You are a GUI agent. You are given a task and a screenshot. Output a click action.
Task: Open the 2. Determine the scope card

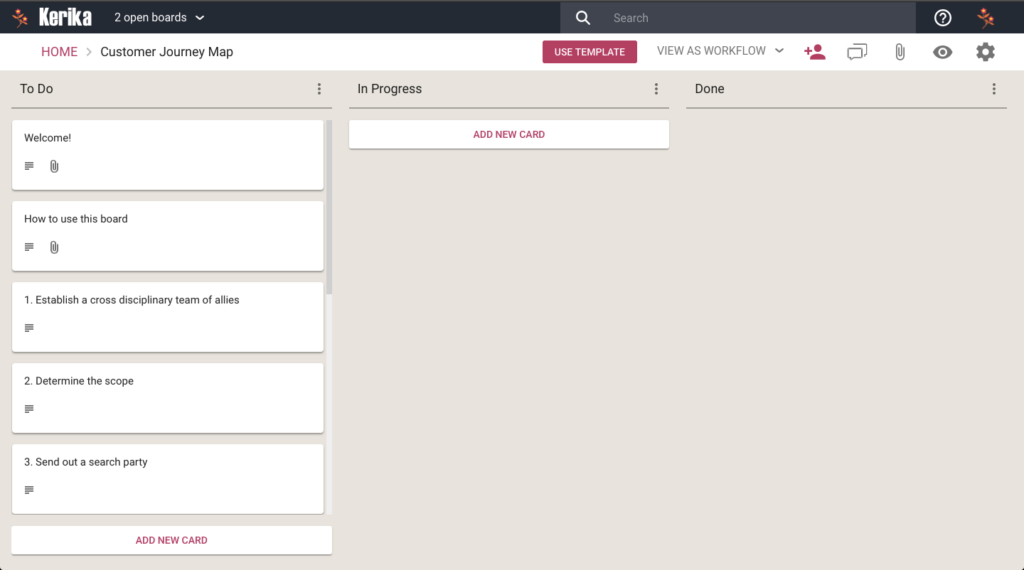point(168,398)
